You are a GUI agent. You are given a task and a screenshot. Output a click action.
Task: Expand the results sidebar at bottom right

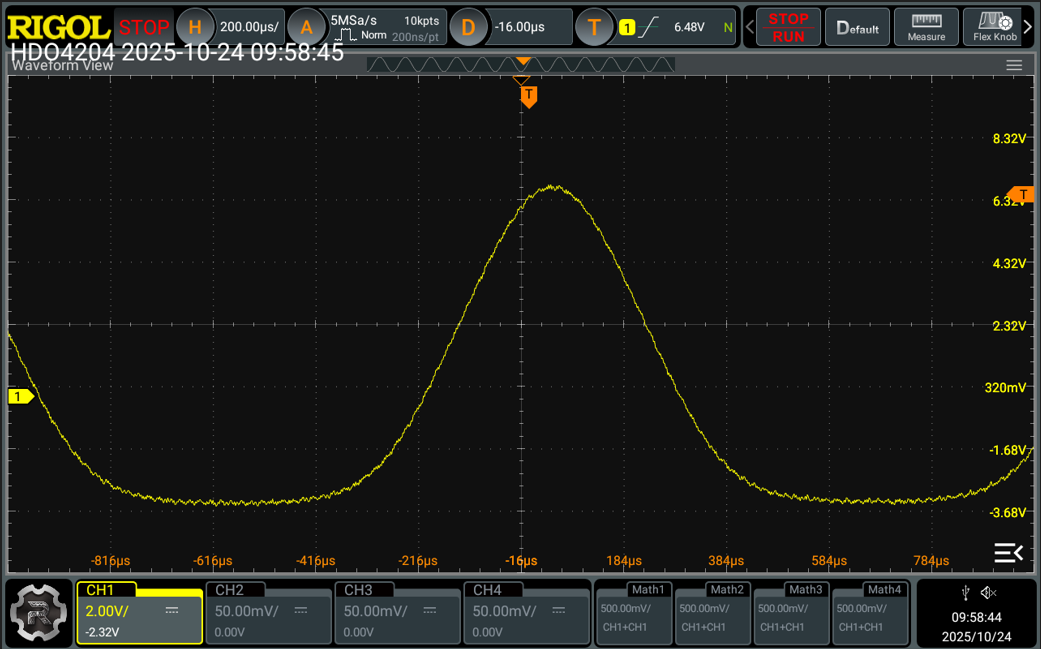(1008, 553)
